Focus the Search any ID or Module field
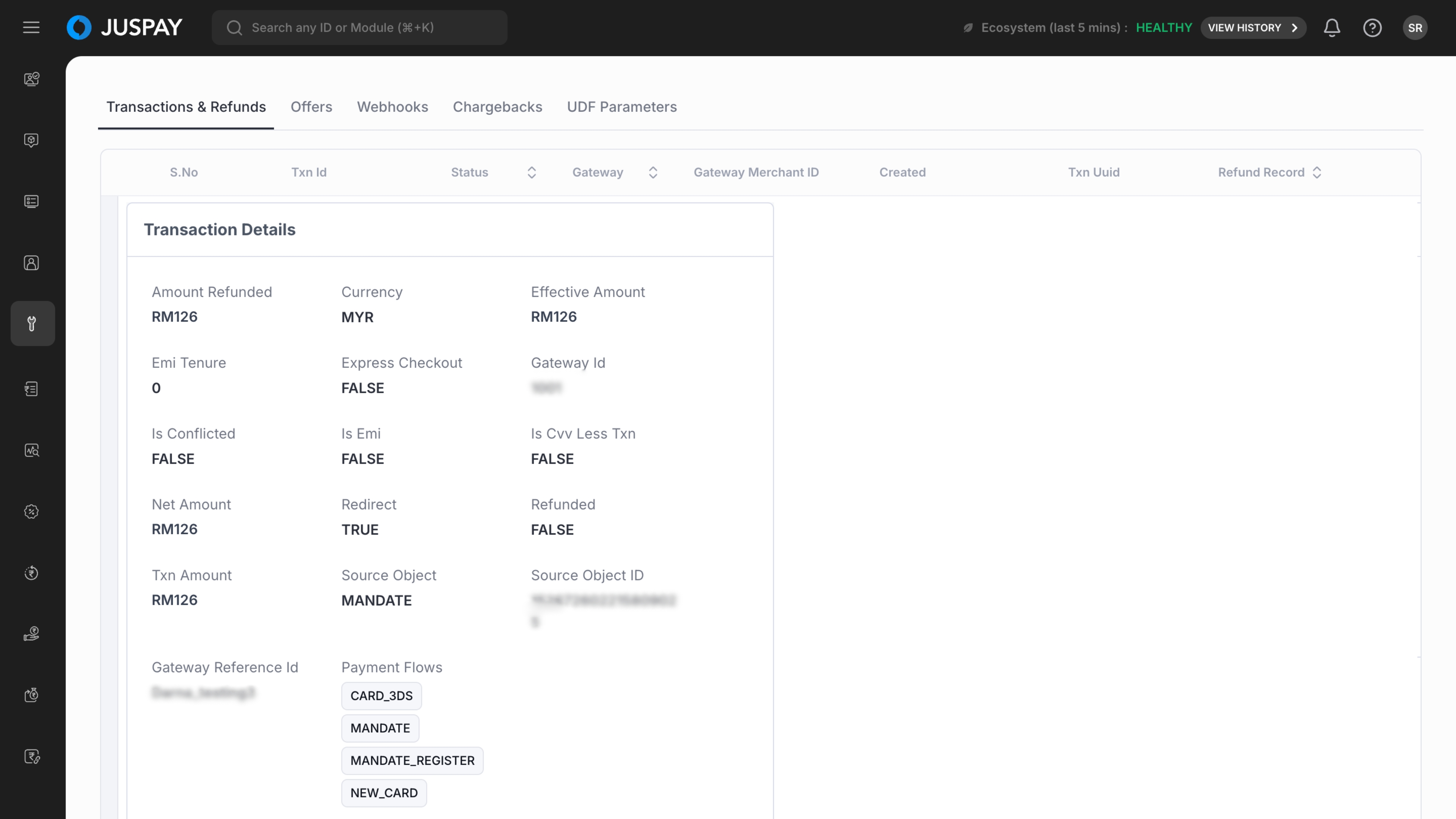1456x819 pixels. 359,27
